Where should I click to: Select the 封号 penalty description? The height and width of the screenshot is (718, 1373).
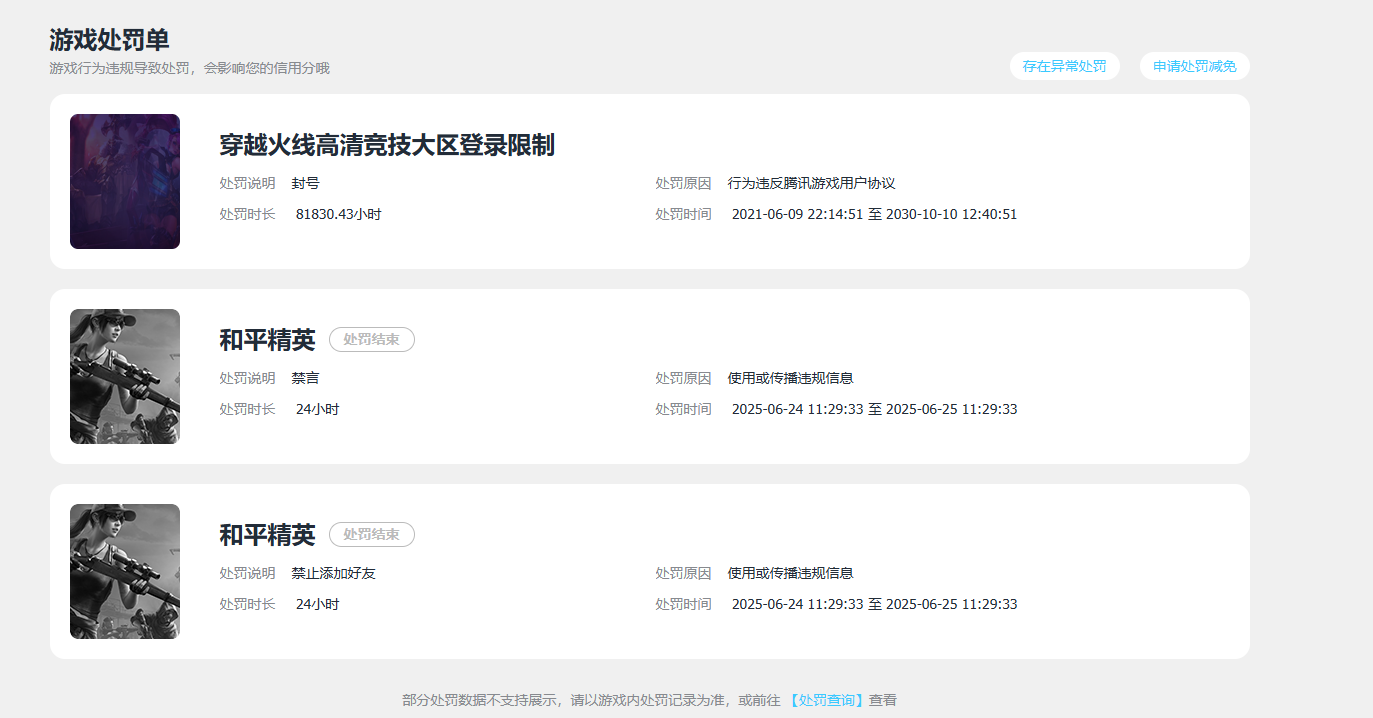click(x=306, y=183)
